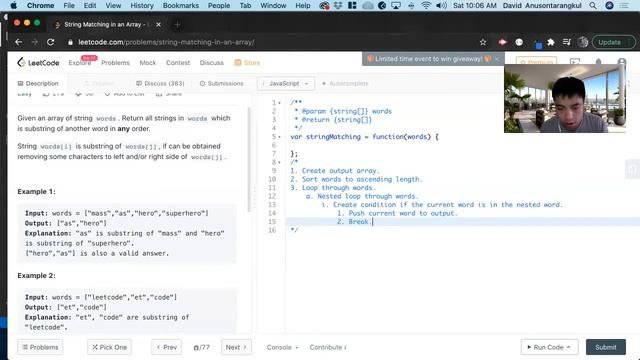640x360 pixels.
Task: Expand the Run Code options arrow
Action: (x=569, y=347)
